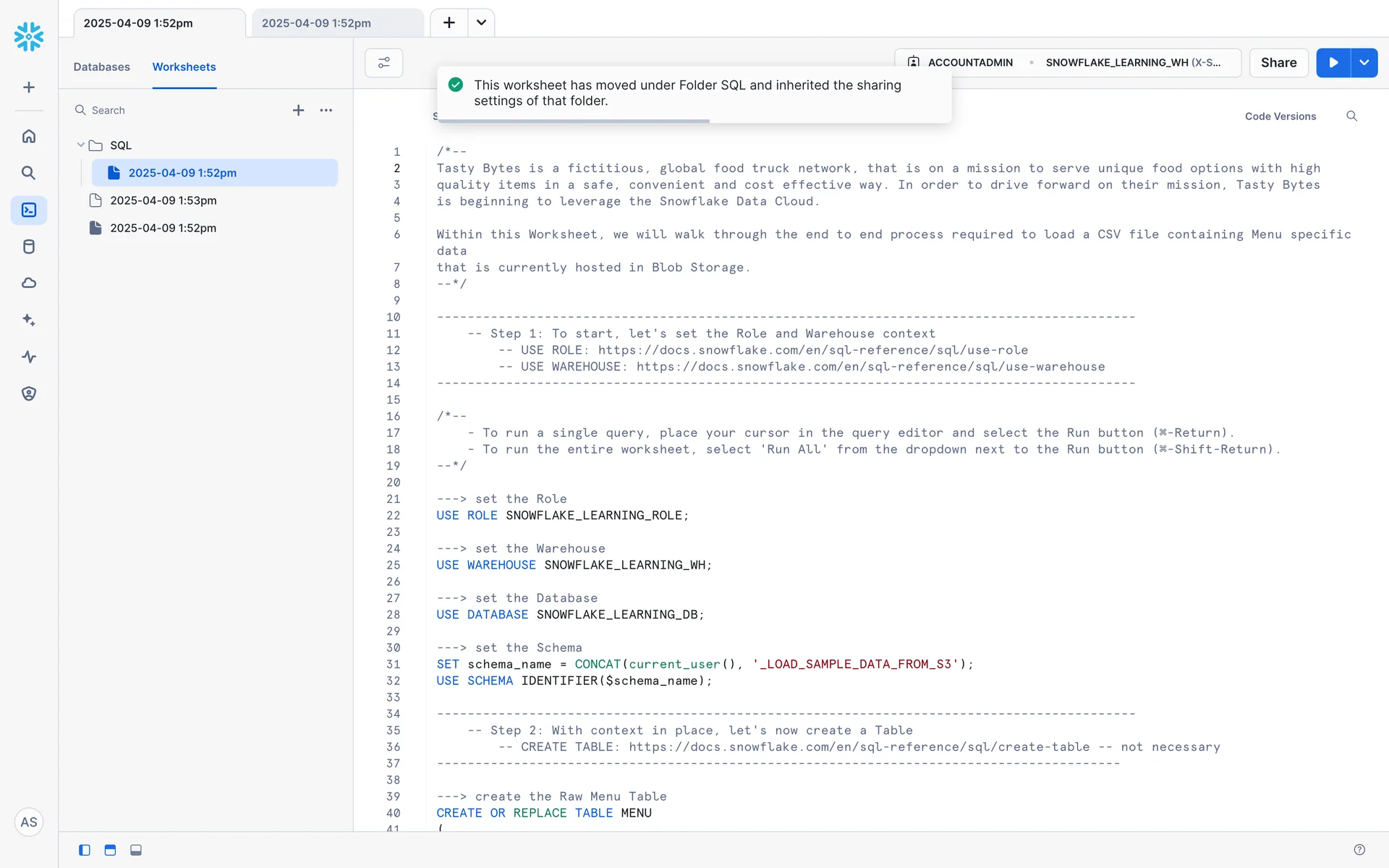1389x868 pixels.
Task: Open the tab list dropdown chevron
Action: click(x=481, y=23)
